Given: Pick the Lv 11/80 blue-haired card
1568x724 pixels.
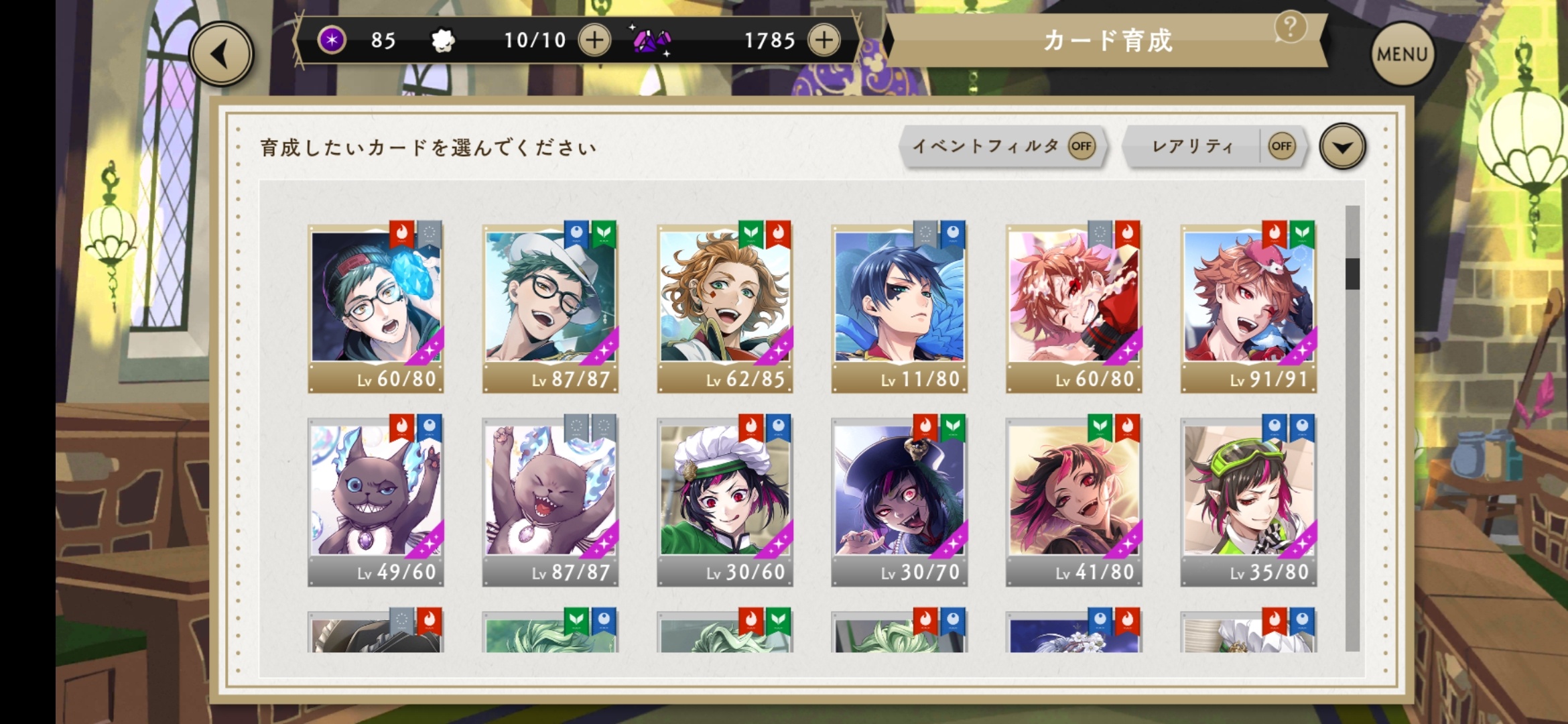Looking at the screenshot, I should pyautogui.click(x=899, y=308).
